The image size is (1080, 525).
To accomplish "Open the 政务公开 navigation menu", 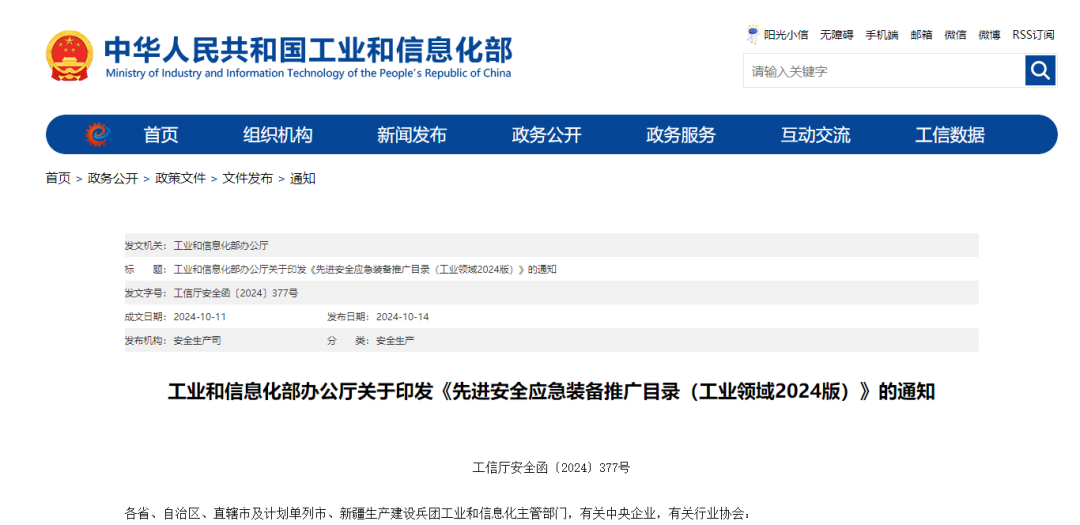I will tap(547, 134).
